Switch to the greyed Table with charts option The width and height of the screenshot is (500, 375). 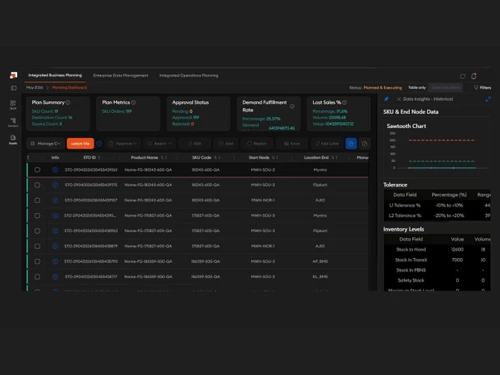point(446,88)
